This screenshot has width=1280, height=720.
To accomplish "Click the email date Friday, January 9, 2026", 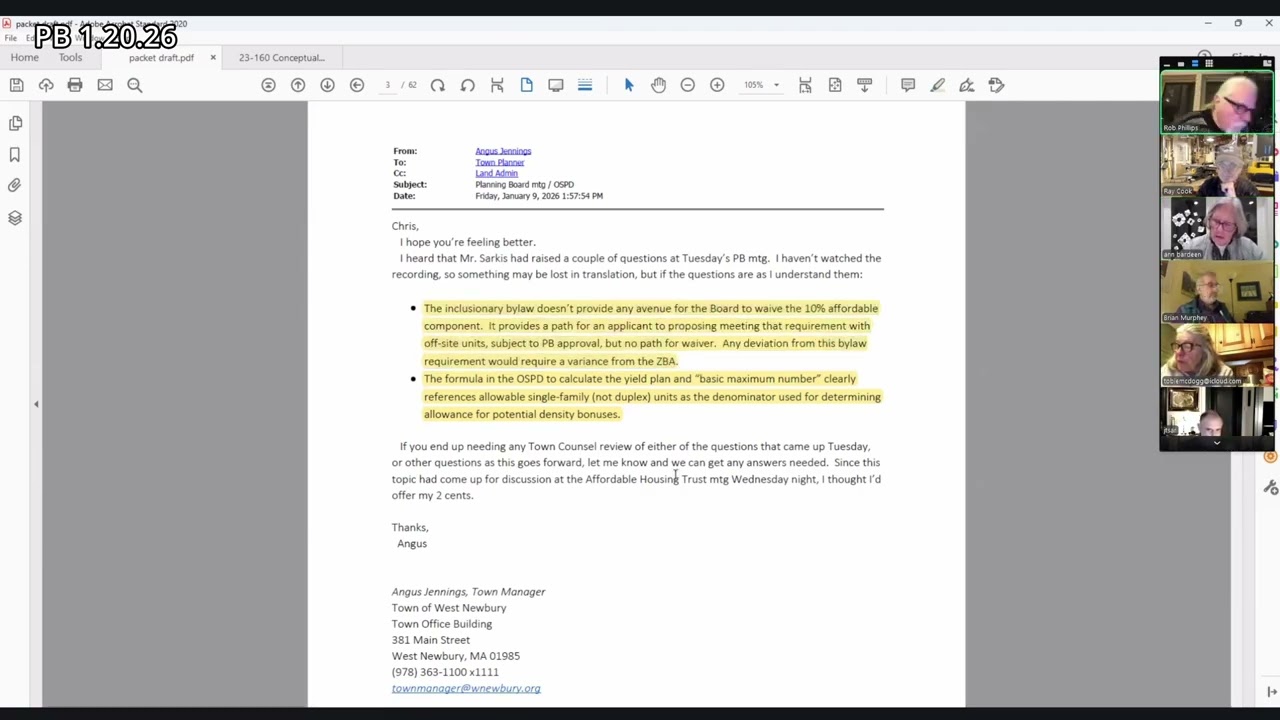I will [x=539, y=196].
